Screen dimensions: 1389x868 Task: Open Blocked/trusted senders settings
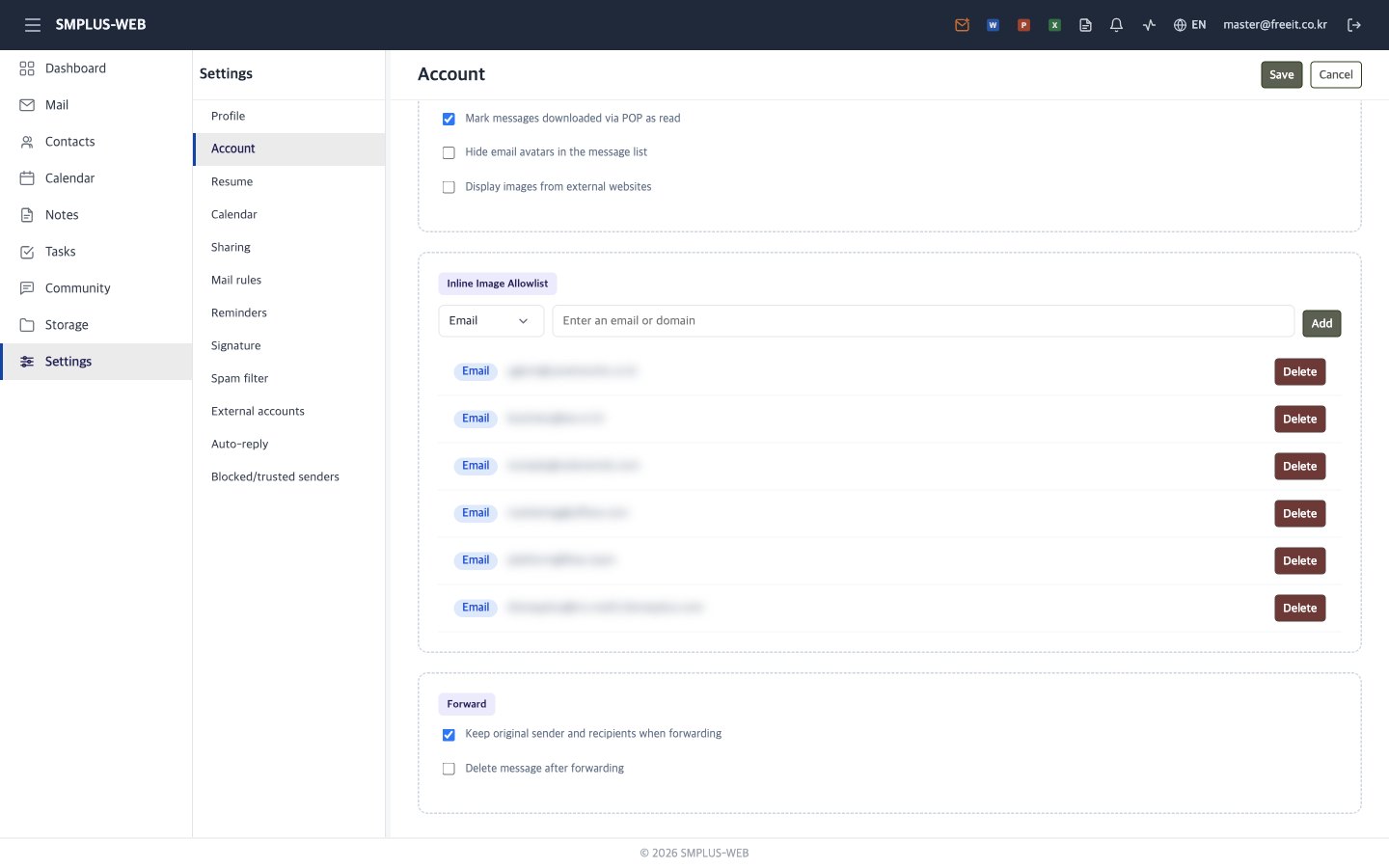289,476
